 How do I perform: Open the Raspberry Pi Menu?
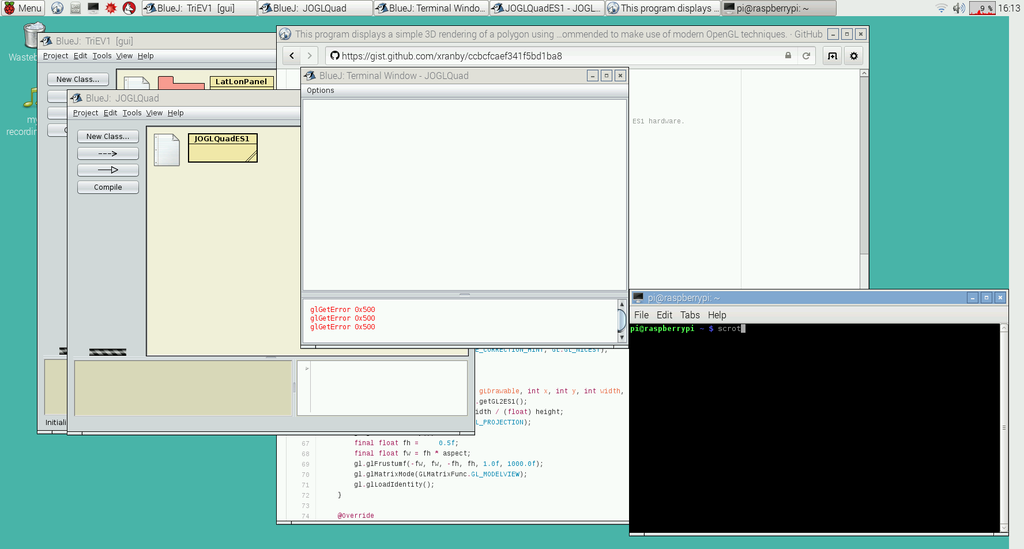pos(22,8)
